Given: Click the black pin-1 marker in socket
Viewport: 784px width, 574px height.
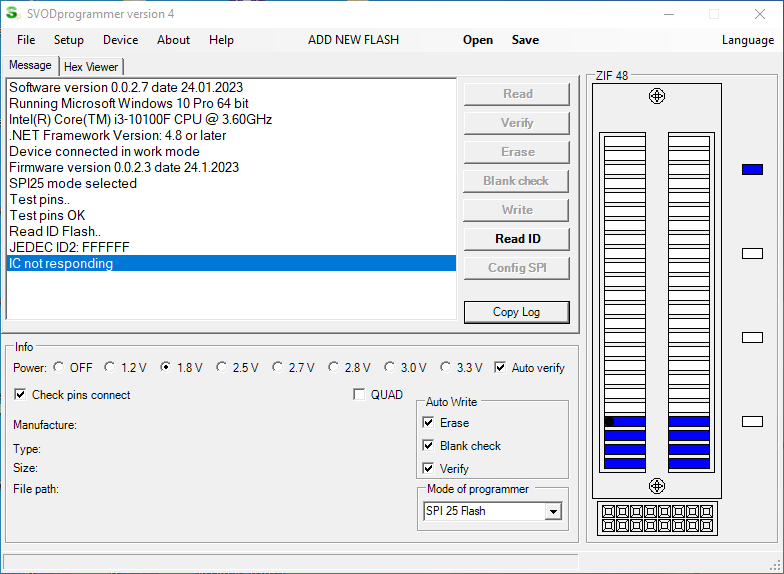Looking at the screenshot, I should point(609,422).
